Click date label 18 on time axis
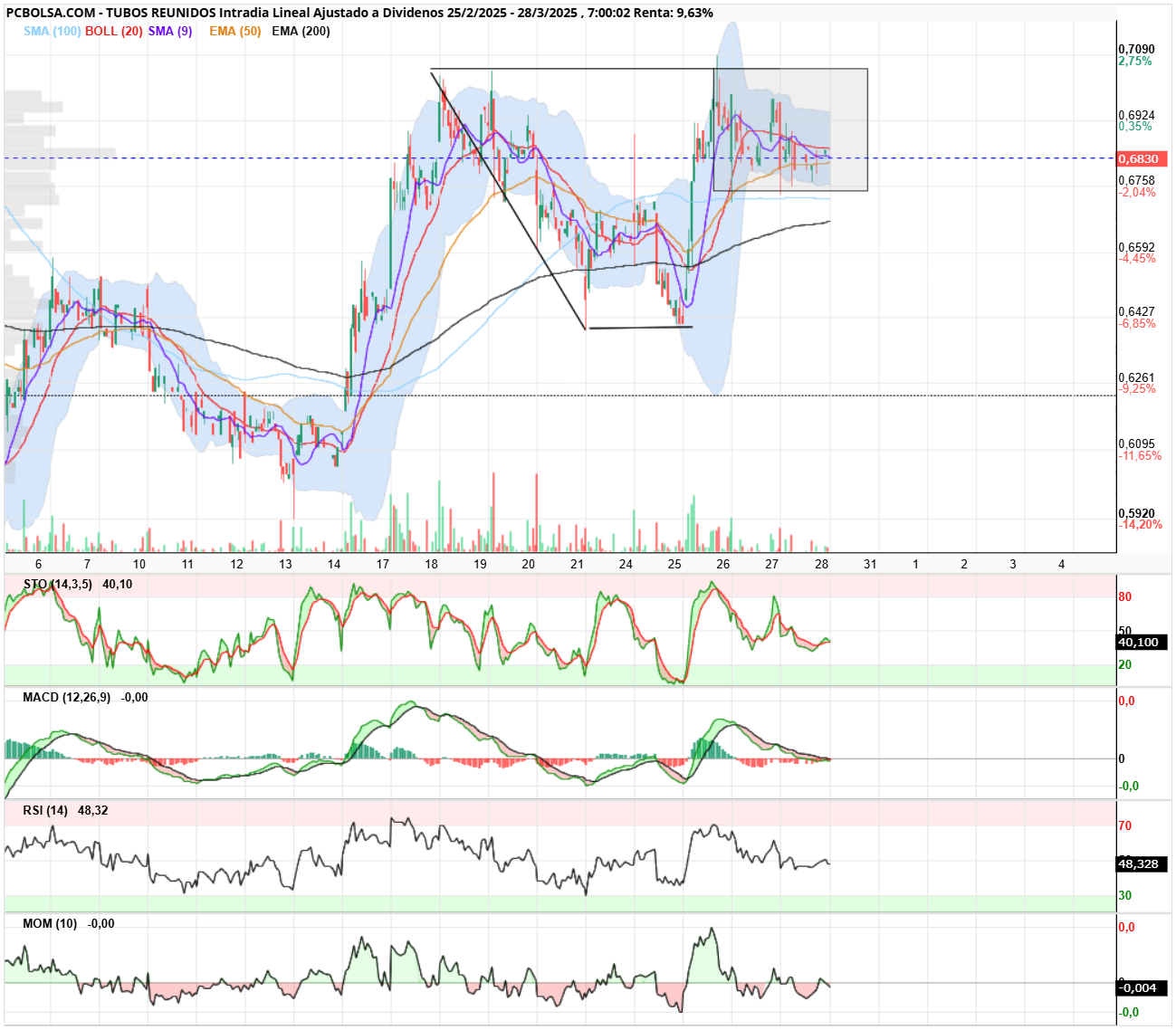1176x1030 pixels. click(x=431, y=564)
